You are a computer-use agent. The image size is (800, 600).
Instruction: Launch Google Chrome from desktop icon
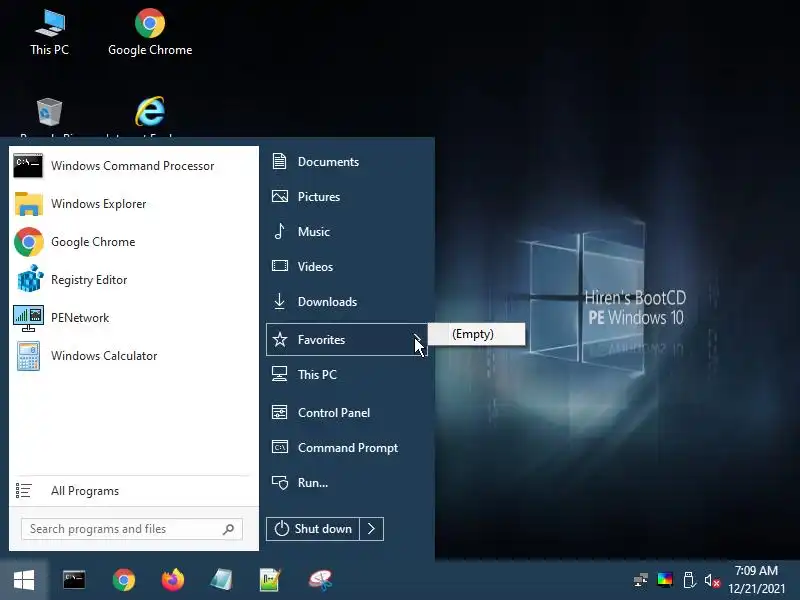(150, 33)
